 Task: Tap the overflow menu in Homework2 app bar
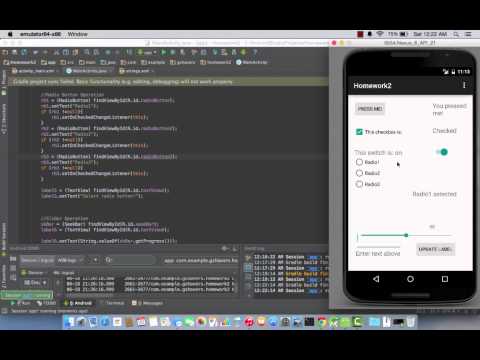click(464, 85)
